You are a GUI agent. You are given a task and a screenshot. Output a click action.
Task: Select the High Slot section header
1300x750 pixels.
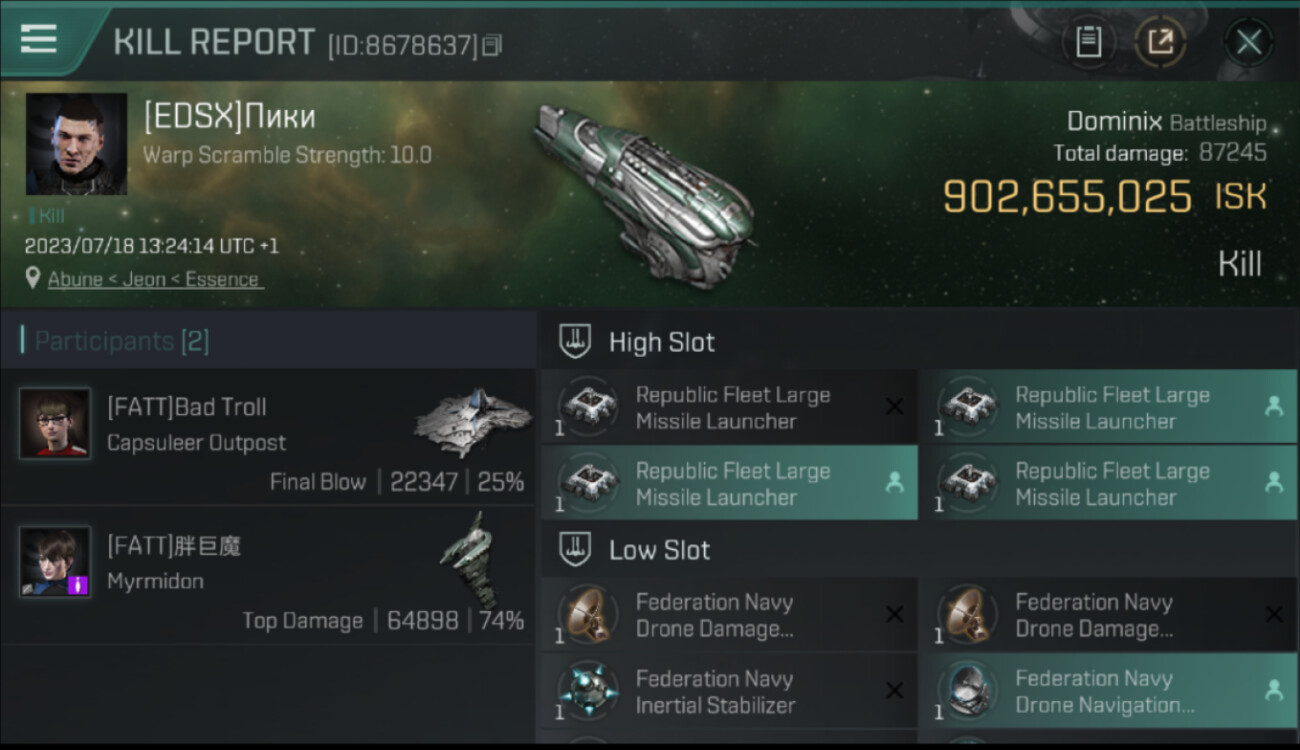click(661, 343)
